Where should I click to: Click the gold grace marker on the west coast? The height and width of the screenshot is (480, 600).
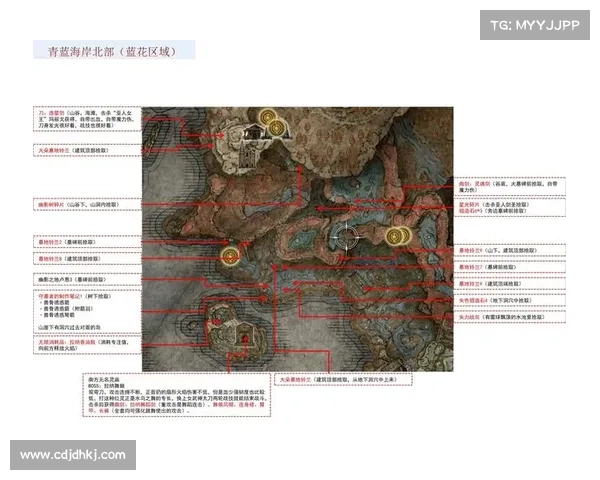click(230, 256)
